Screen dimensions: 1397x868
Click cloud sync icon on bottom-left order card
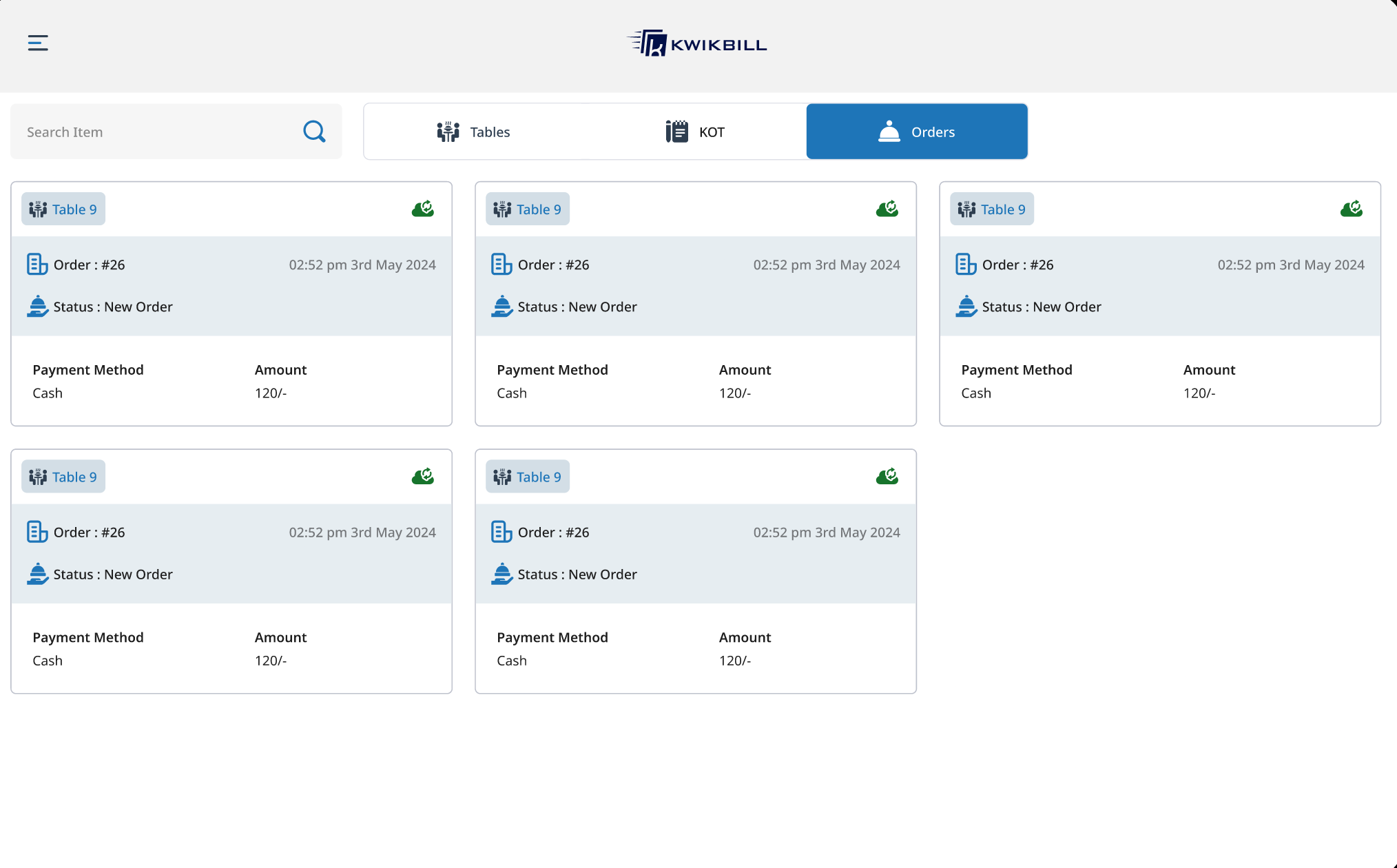click(423, 476)
